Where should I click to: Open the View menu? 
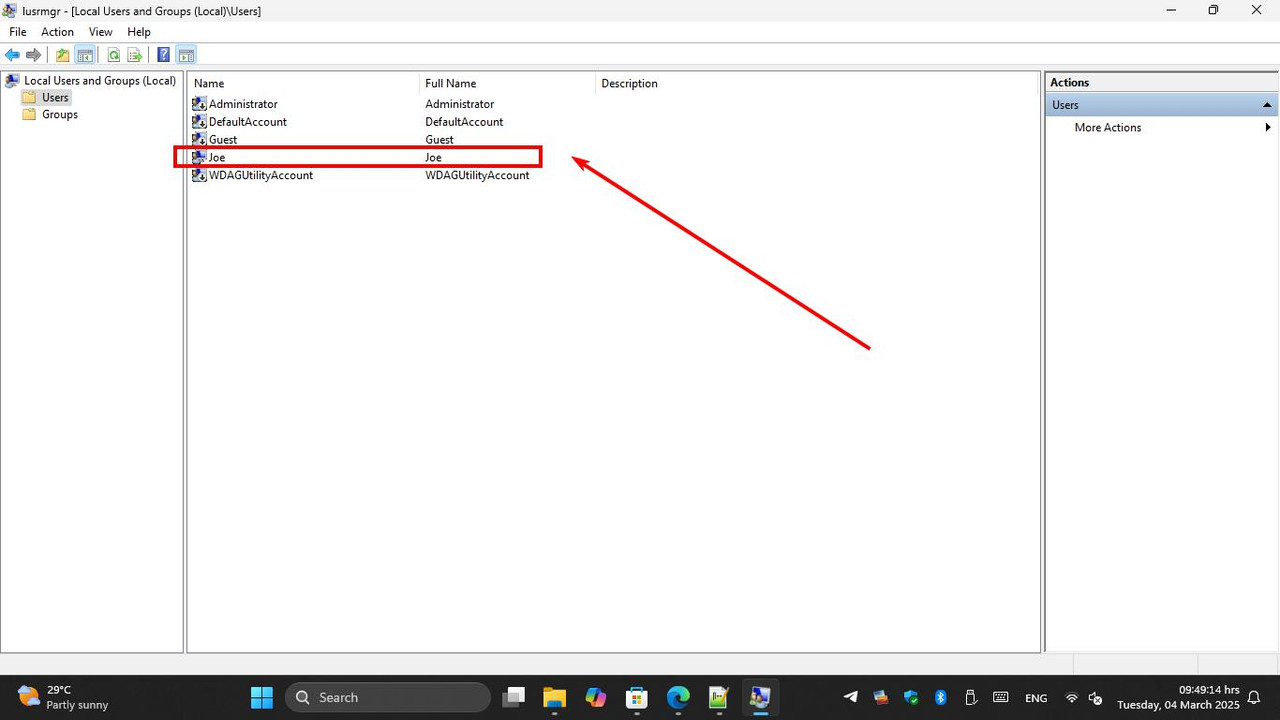(x=101, y=32)
